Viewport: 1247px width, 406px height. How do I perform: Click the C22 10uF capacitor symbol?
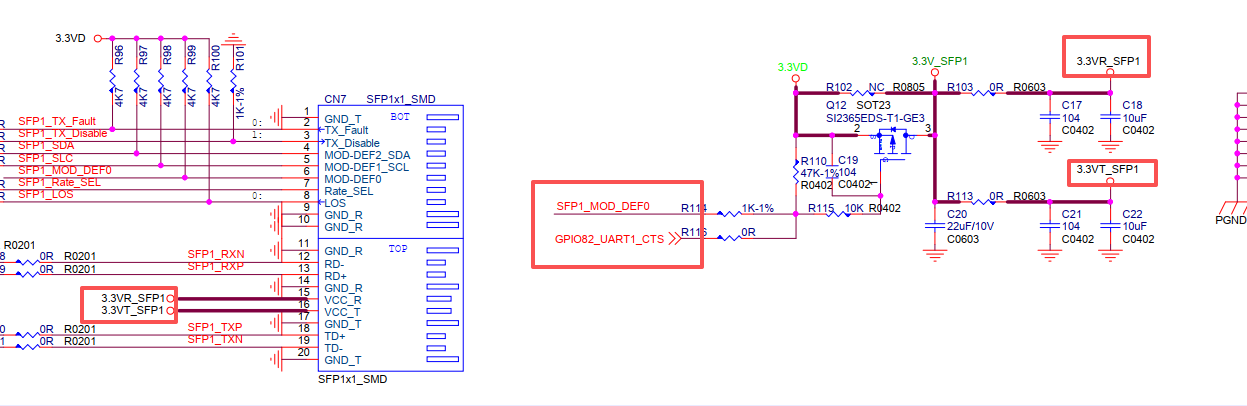click(x=1109, y=226)
